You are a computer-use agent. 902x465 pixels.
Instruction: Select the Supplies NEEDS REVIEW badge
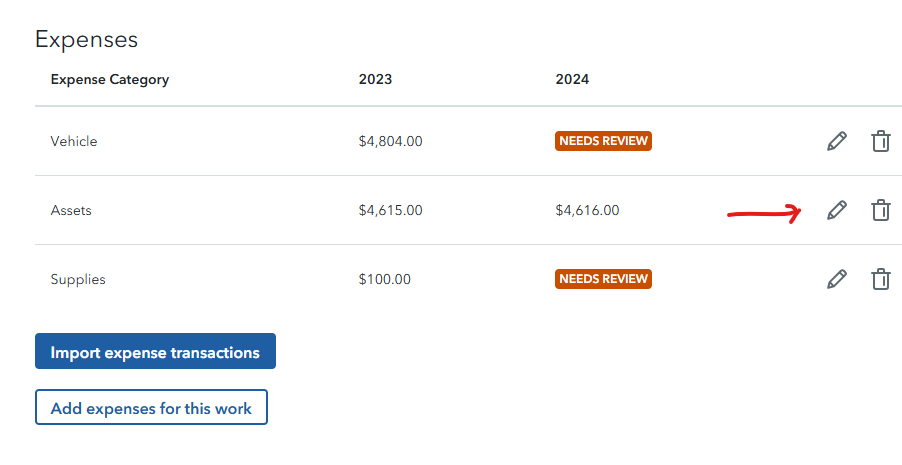603,279
